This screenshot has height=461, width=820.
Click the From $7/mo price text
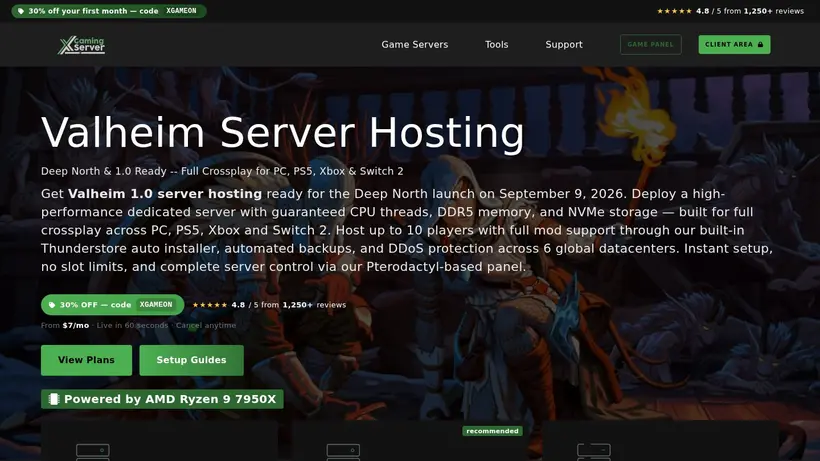65,325
